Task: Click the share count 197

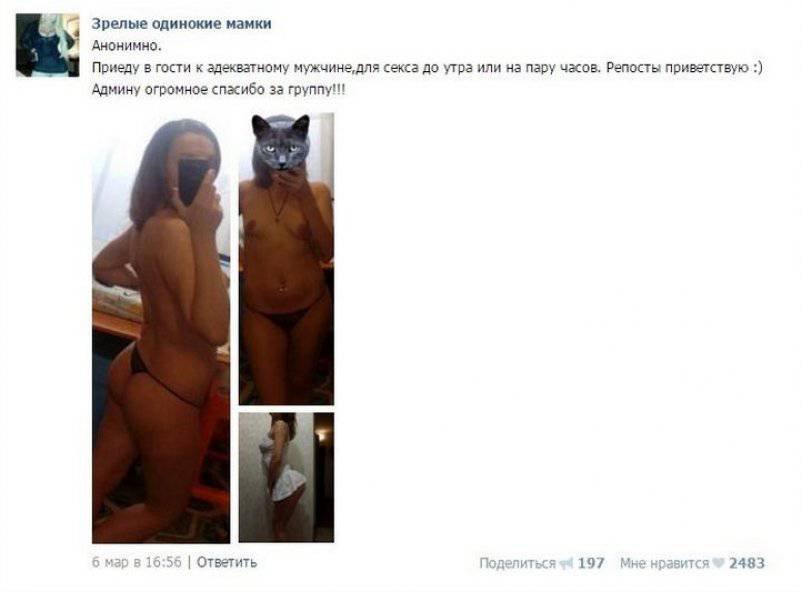Action: 591,563
